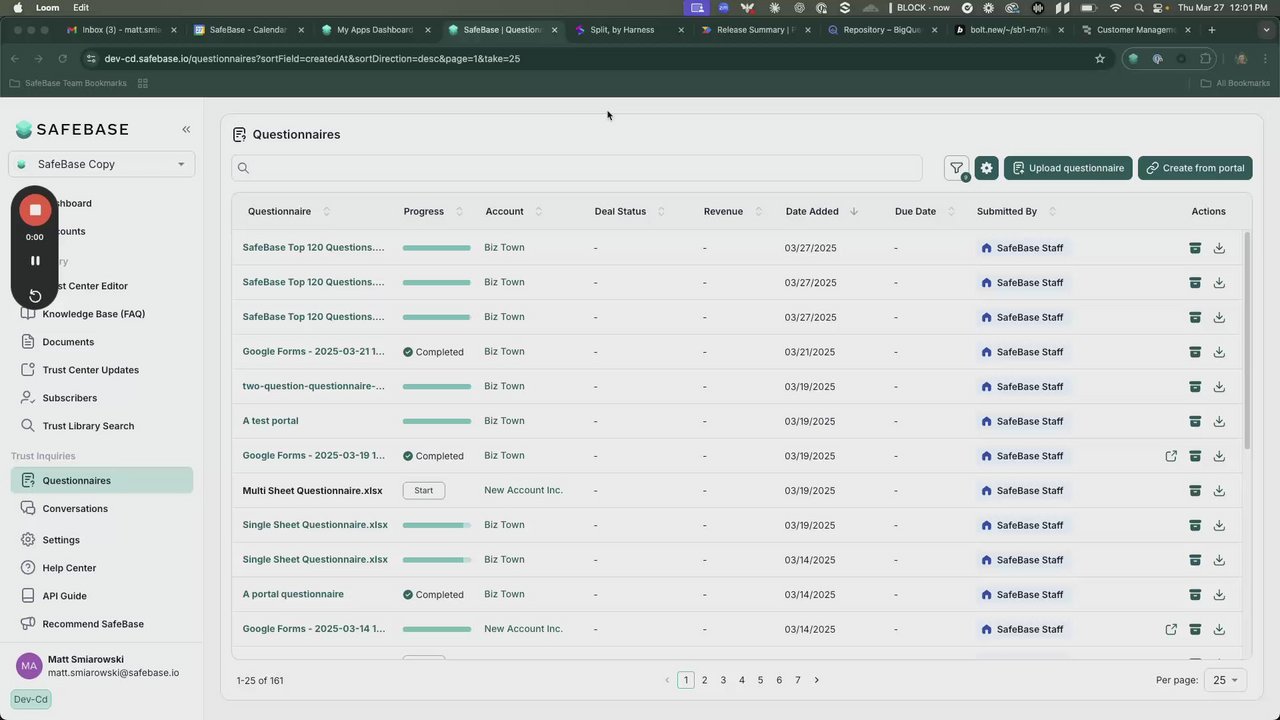The height and width of the screenshot is (720, 1280).
Task: Go to next page arrow
Action: [x=816, y=680]
